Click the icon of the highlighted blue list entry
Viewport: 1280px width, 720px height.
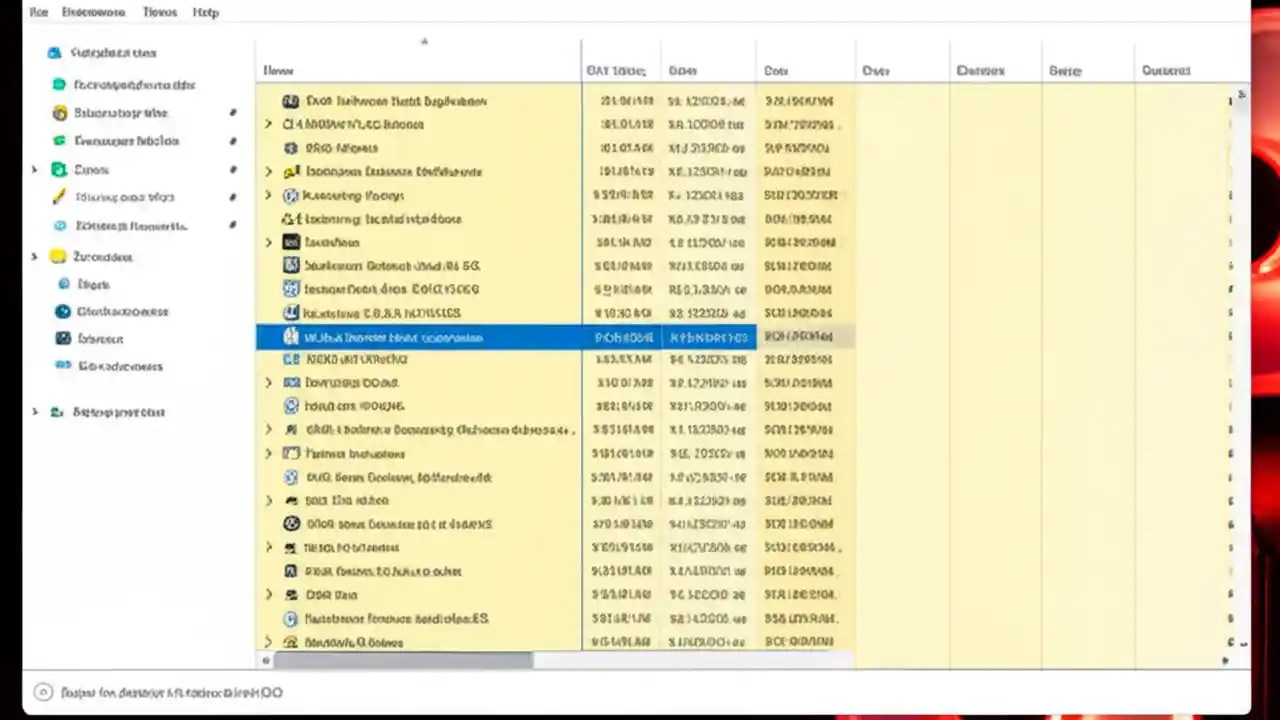point(291,337)
